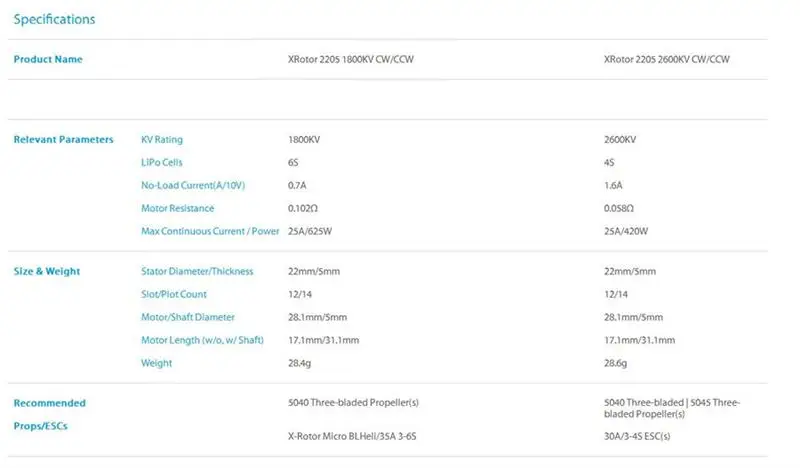
Task: Select the 2600KV rating value
Action: pyautogui.click(x=620, y=139)
